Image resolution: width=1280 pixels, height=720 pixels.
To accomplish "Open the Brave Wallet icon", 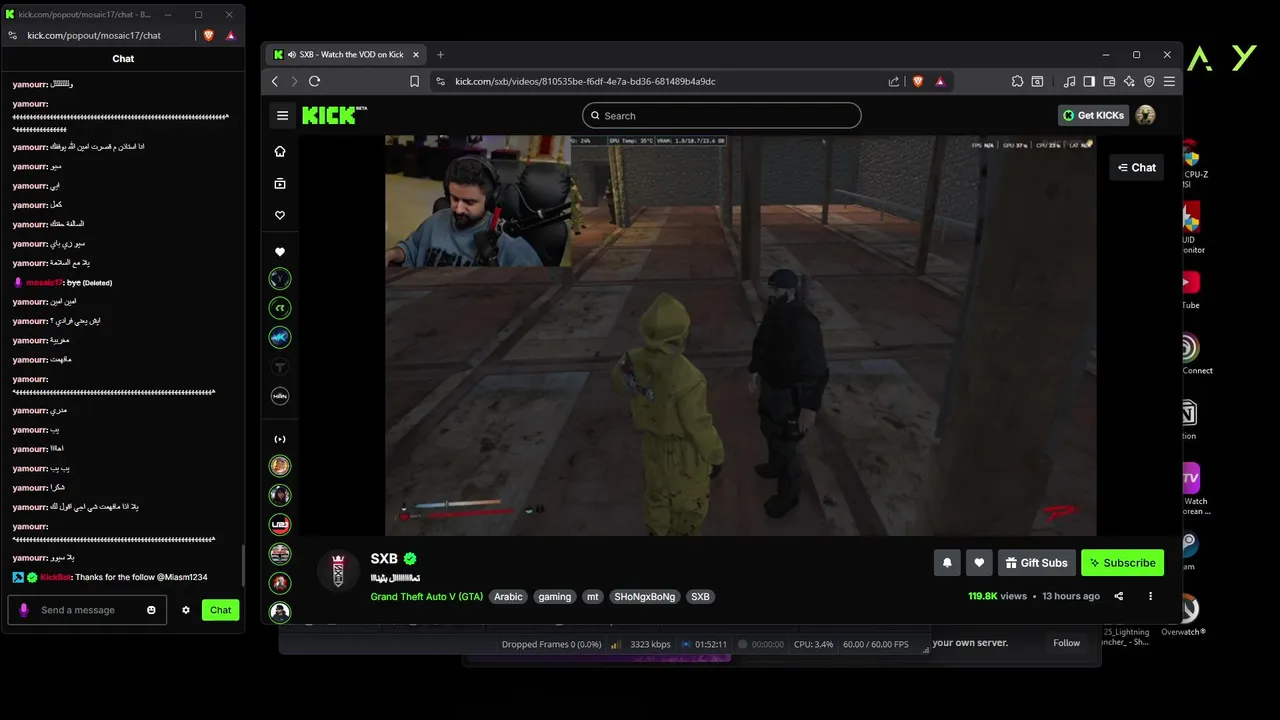I will pos(1109,81).
